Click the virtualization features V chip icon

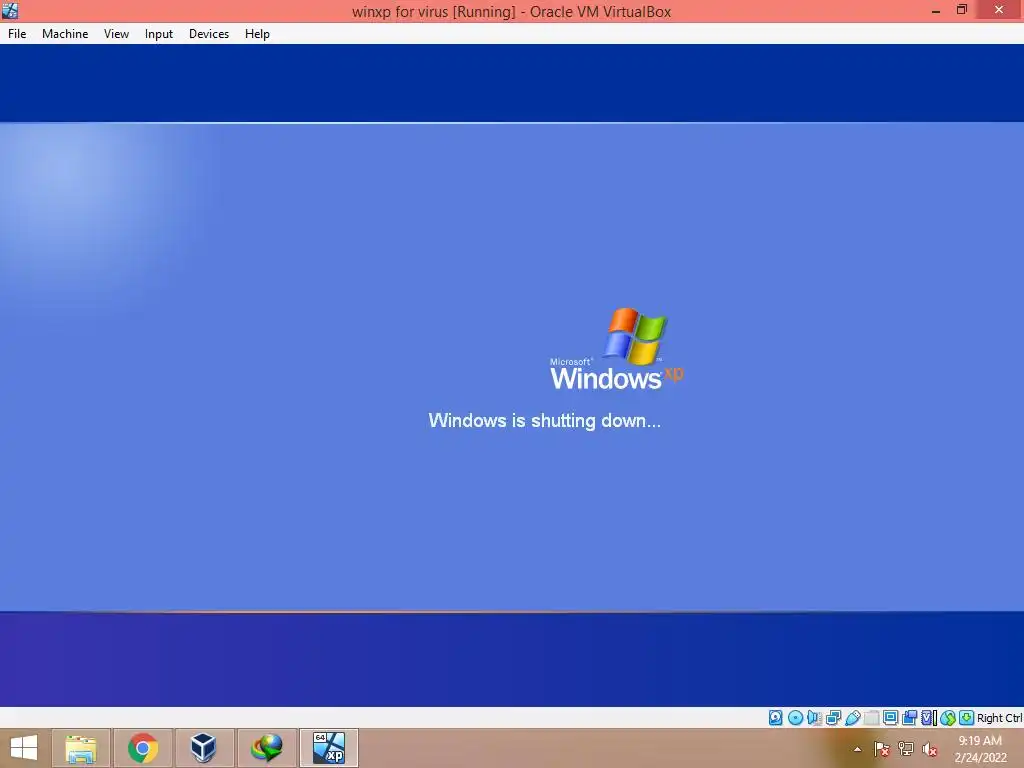(x=929, y=718)
